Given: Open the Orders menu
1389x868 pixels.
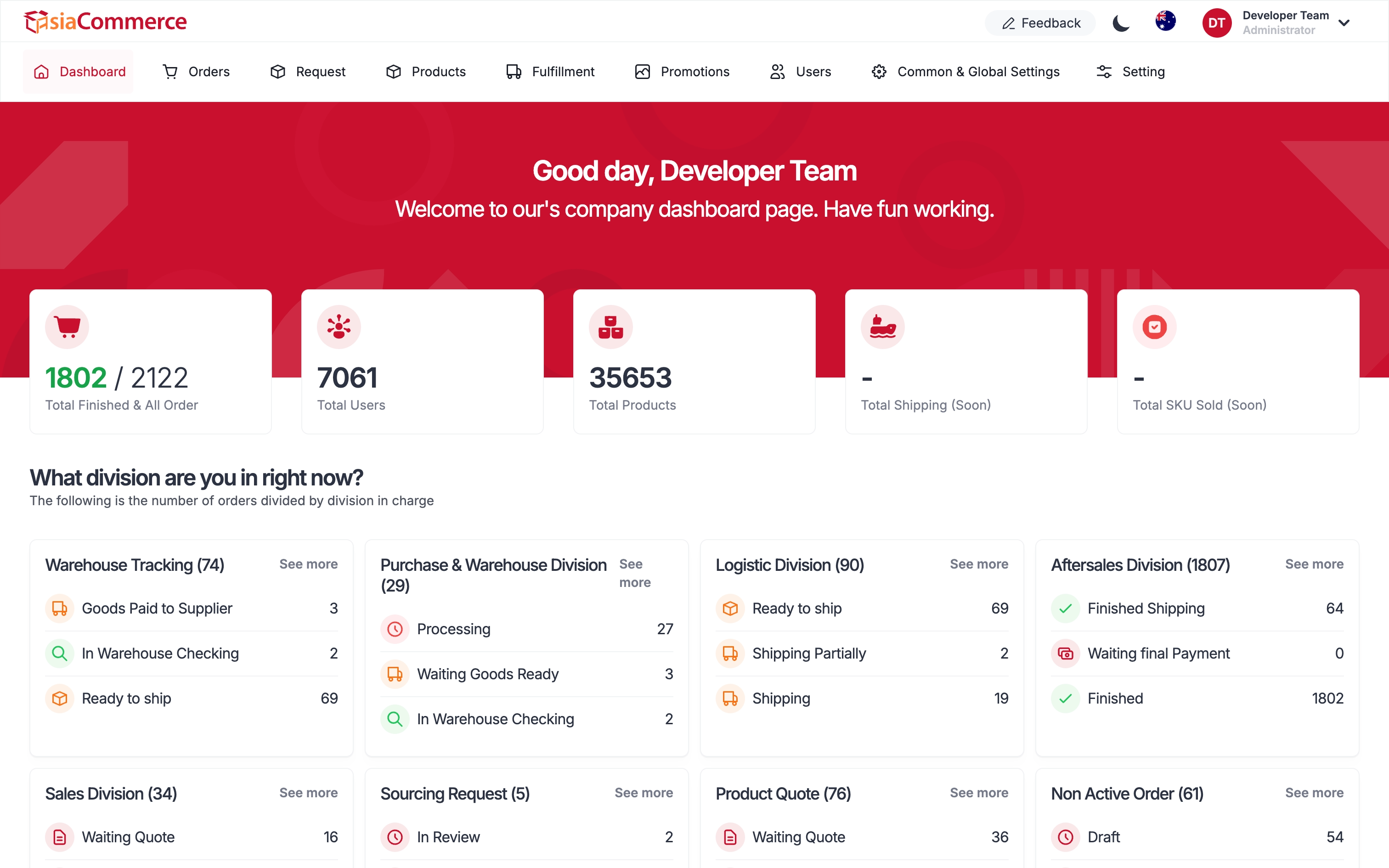Looking at the screenshot, I should pyautogui.click(x=196, y=72).
